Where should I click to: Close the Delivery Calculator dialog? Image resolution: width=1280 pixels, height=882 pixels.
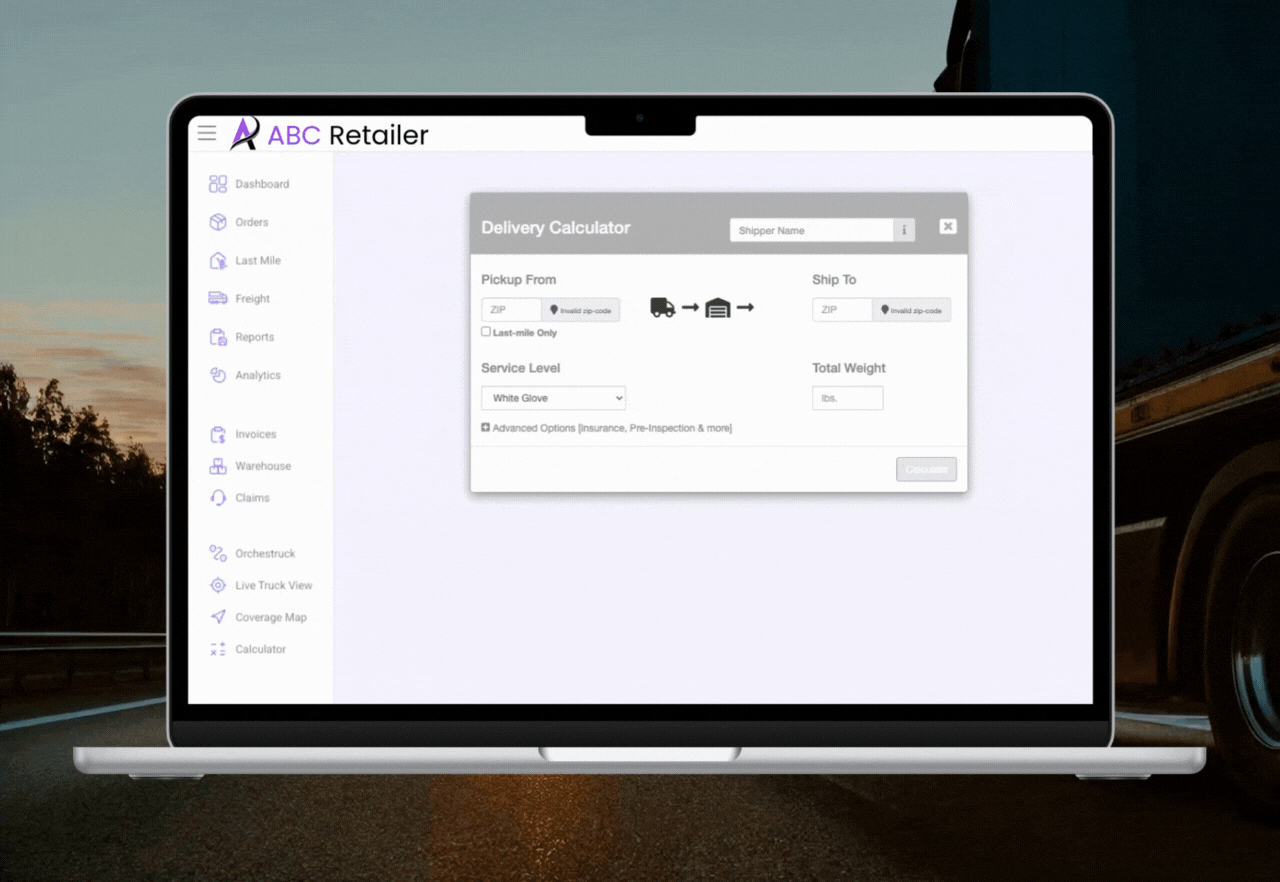tap(948, 227)
